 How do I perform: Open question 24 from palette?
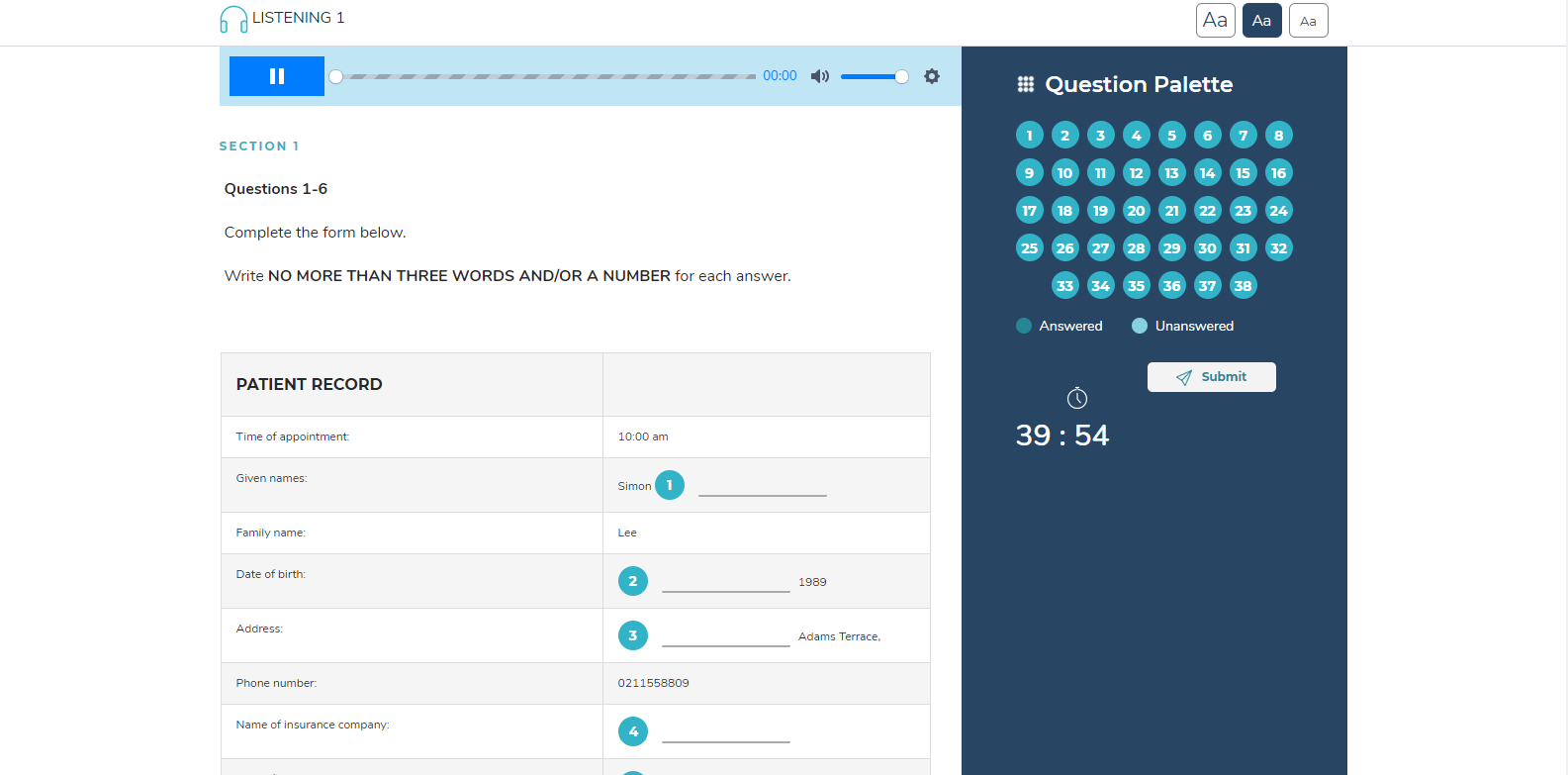pyautogui.click(x=1279, y=211)
